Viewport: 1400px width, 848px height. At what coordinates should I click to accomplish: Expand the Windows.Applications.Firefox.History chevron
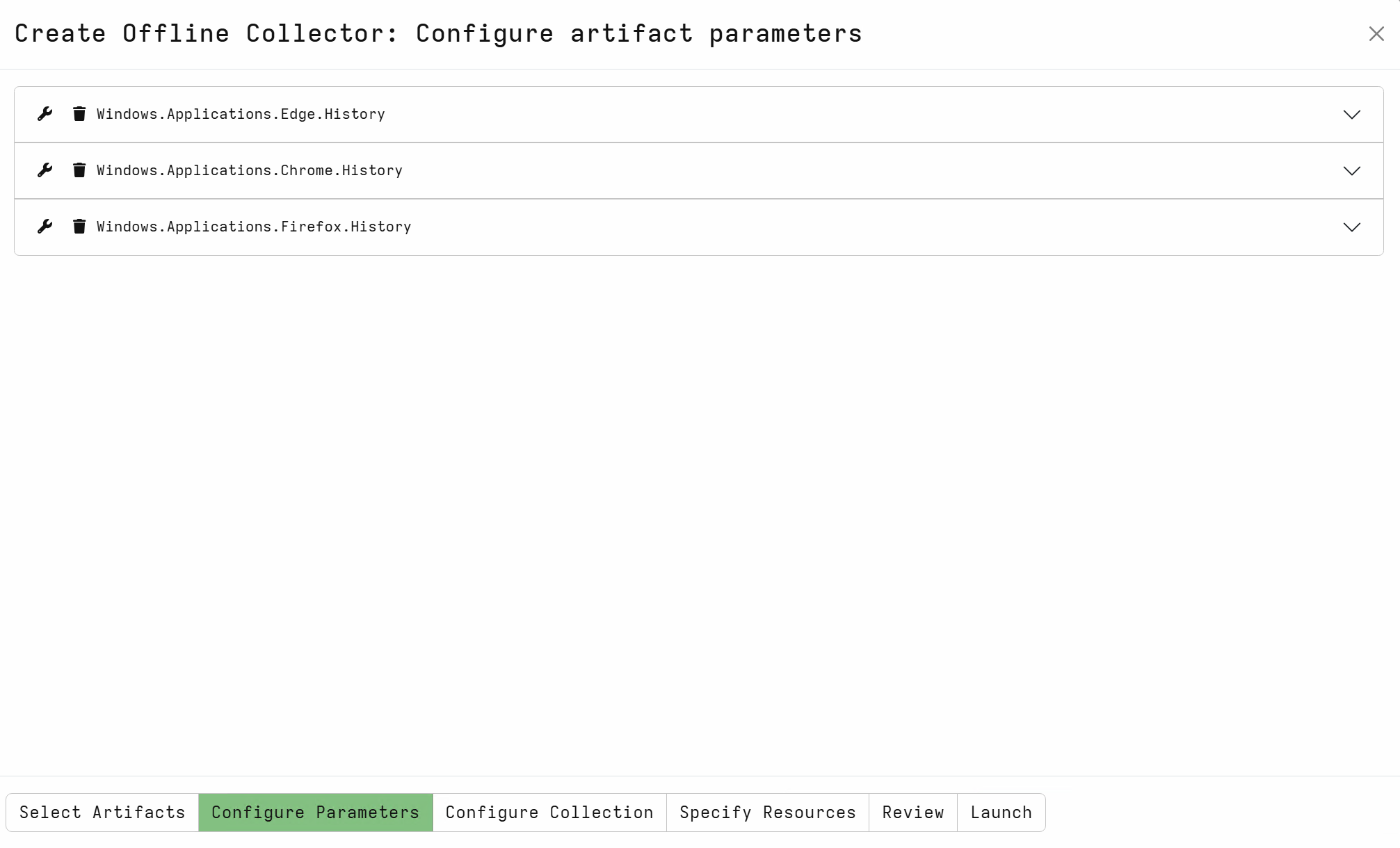click(x=1351, y=227)
